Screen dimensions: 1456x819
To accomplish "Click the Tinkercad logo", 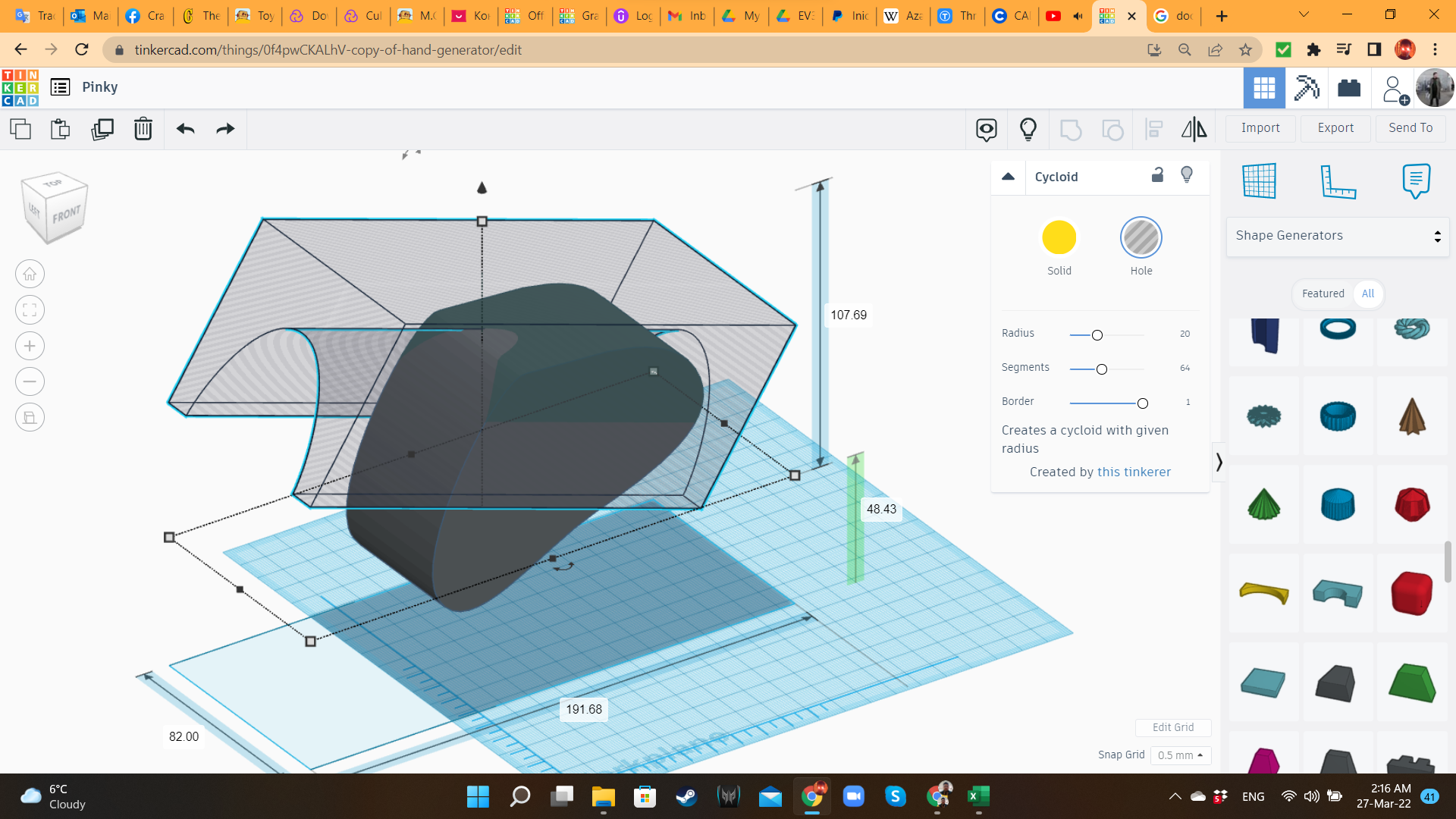I will [x=20, y=88].
